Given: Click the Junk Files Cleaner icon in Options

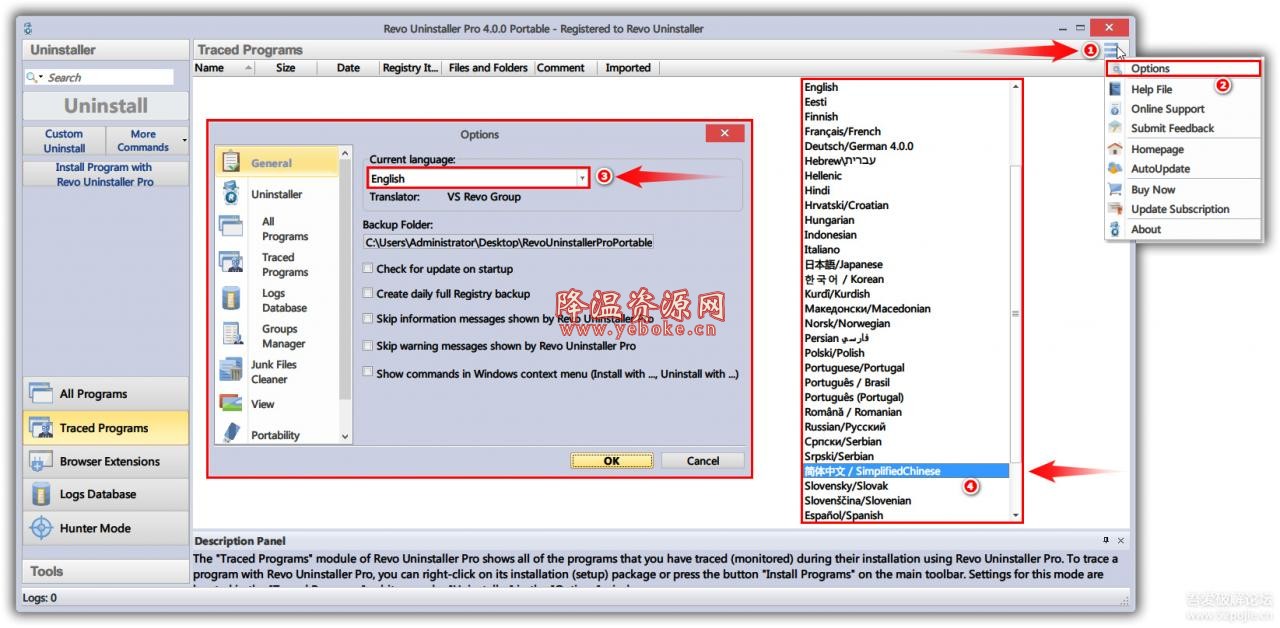Looking at the screenshot, I should (x=231, y=370).
